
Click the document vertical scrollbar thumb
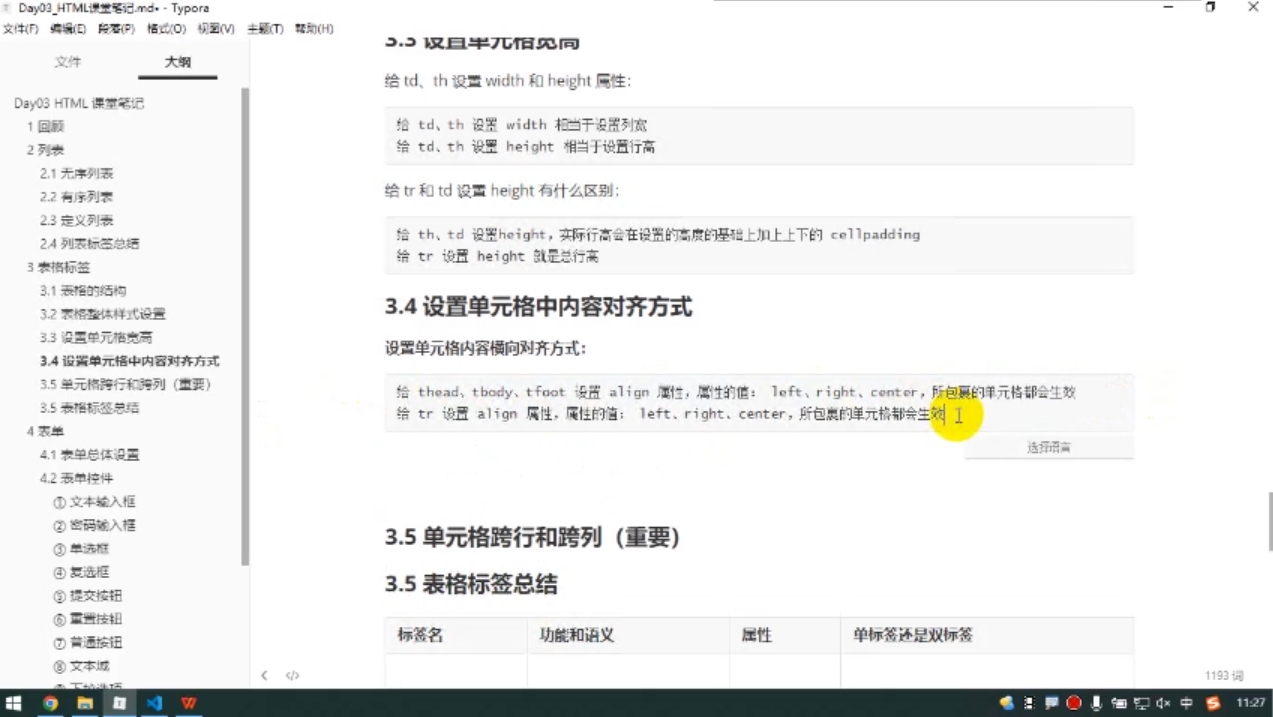(1270, 522)
